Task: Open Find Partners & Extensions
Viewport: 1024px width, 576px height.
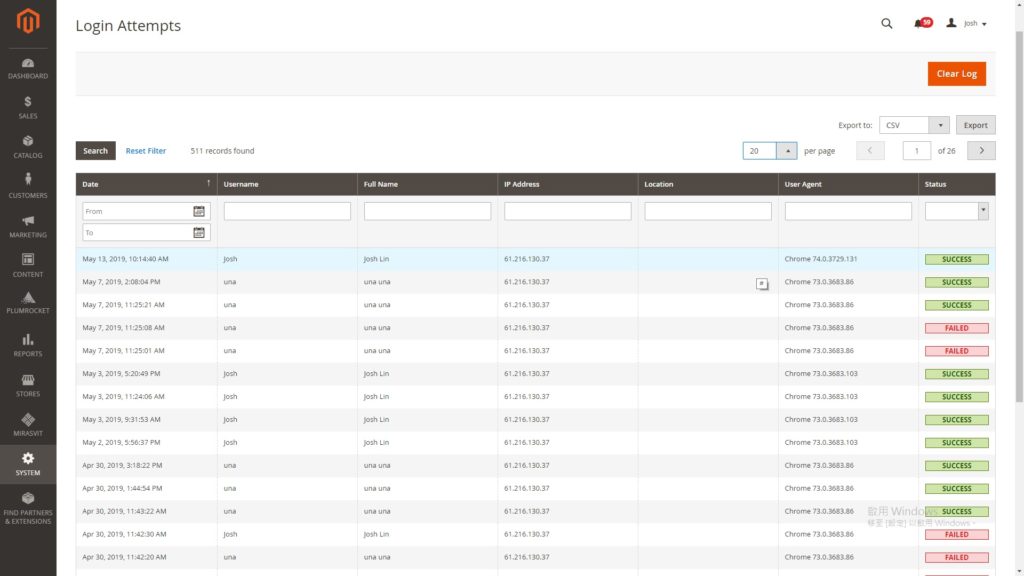Action: tap(27, 508)
